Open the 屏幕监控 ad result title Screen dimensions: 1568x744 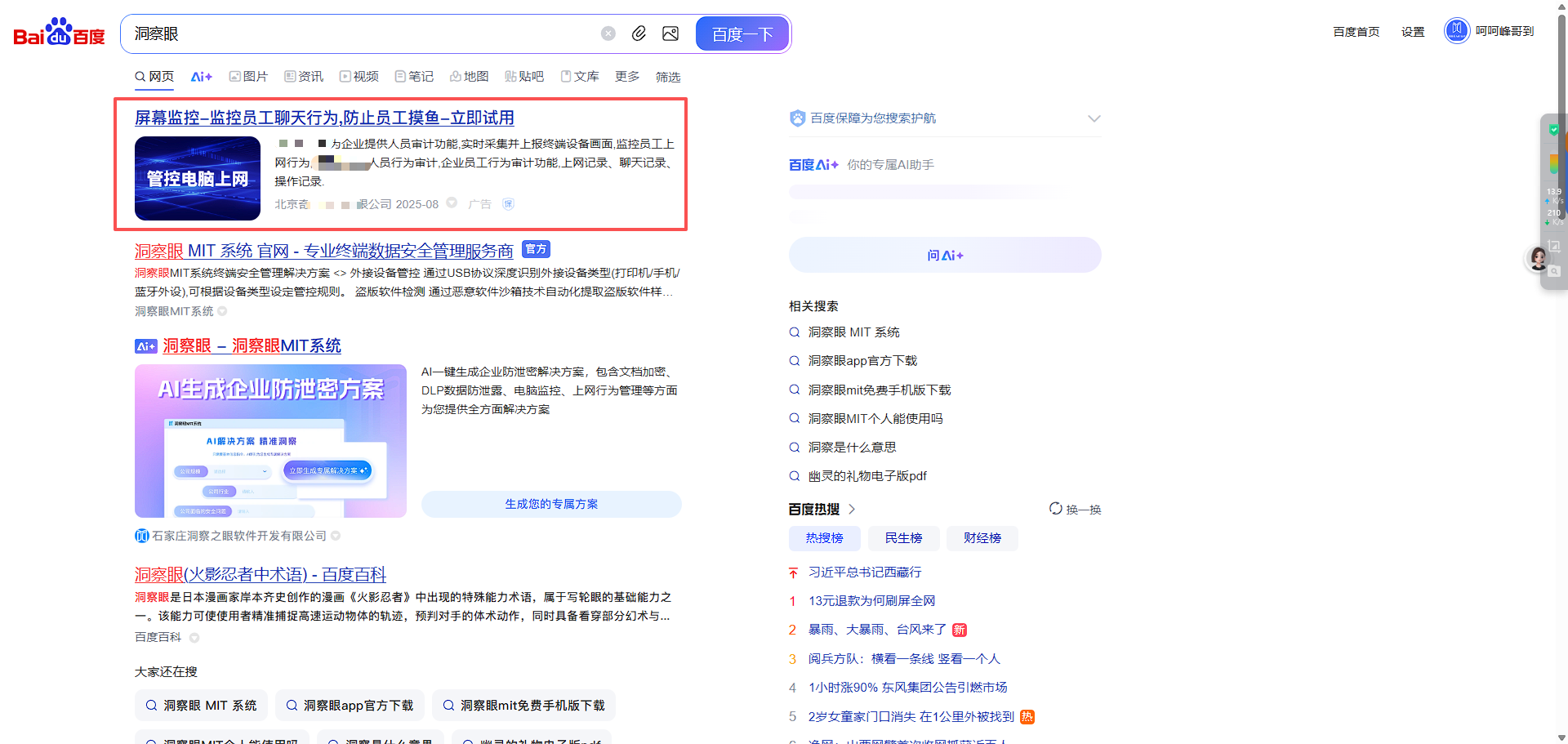click(x=324, y=118)
